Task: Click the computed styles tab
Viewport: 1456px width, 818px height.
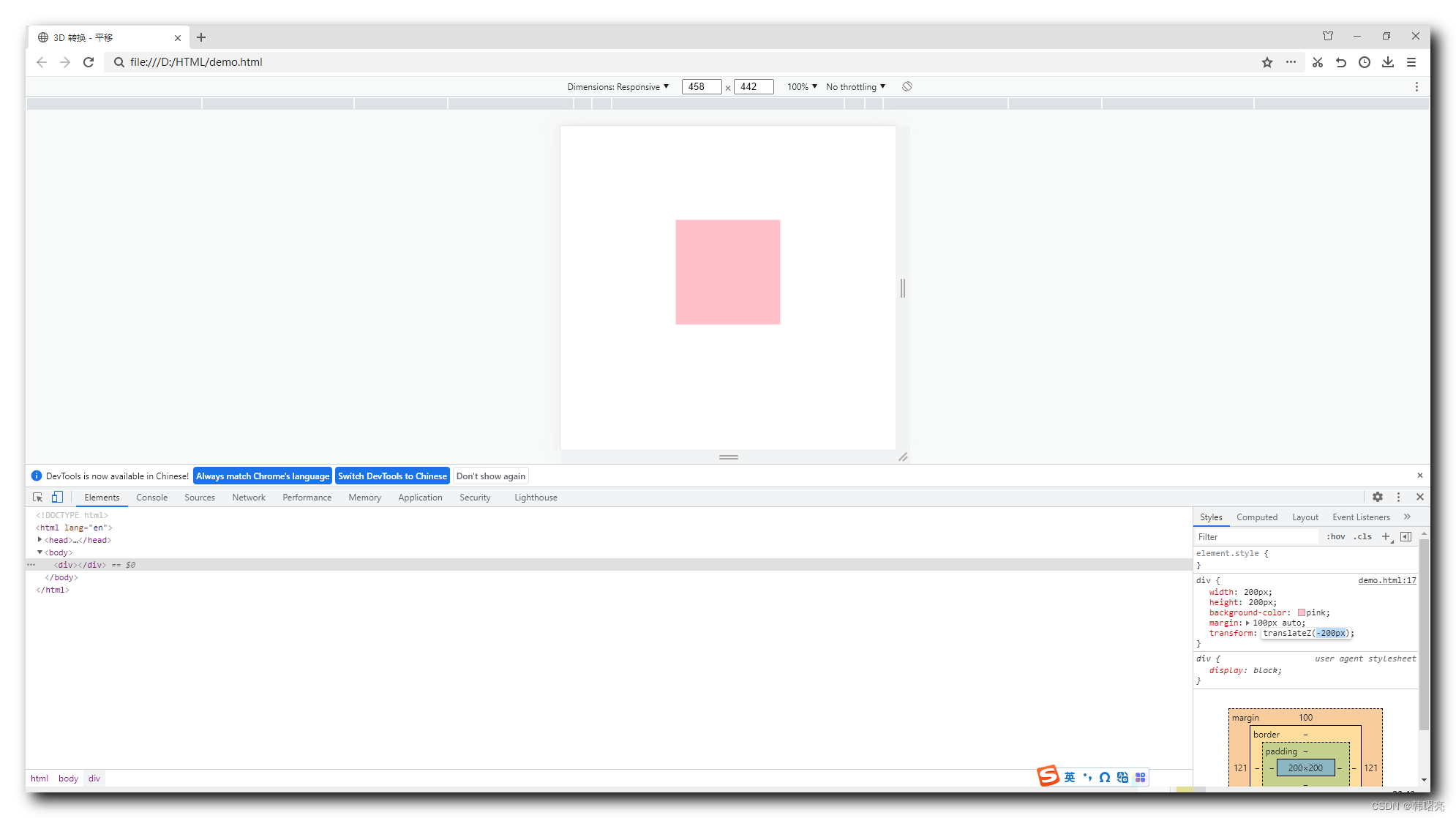Action: point(1257,516)
